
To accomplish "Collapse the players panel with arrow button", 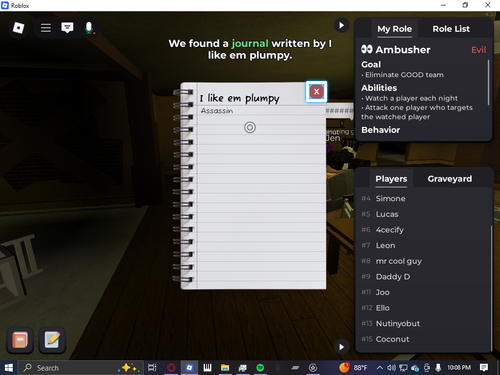I will pos(341,347).
